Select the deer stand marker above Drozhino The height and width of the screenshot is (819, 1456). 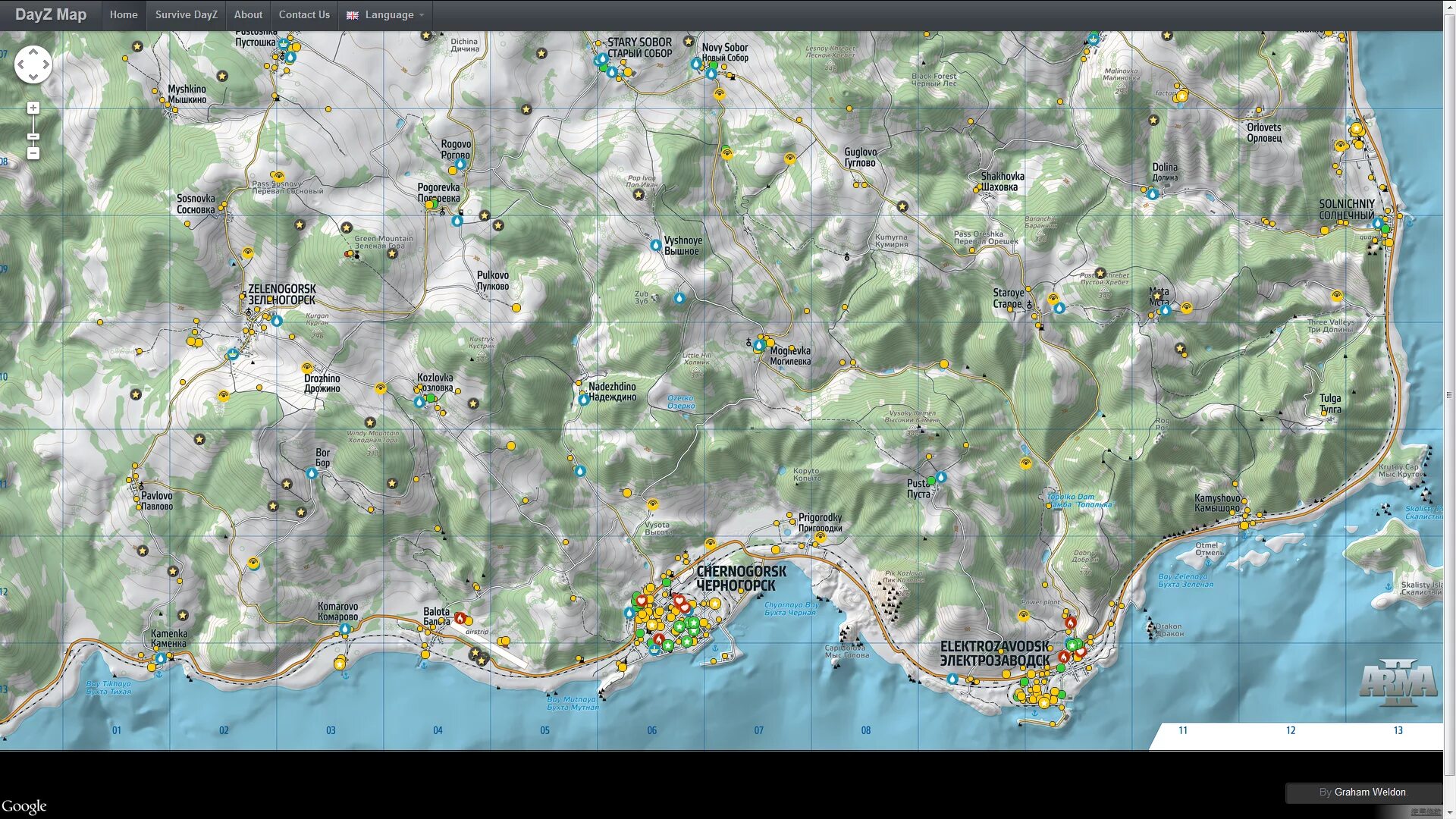307,369
